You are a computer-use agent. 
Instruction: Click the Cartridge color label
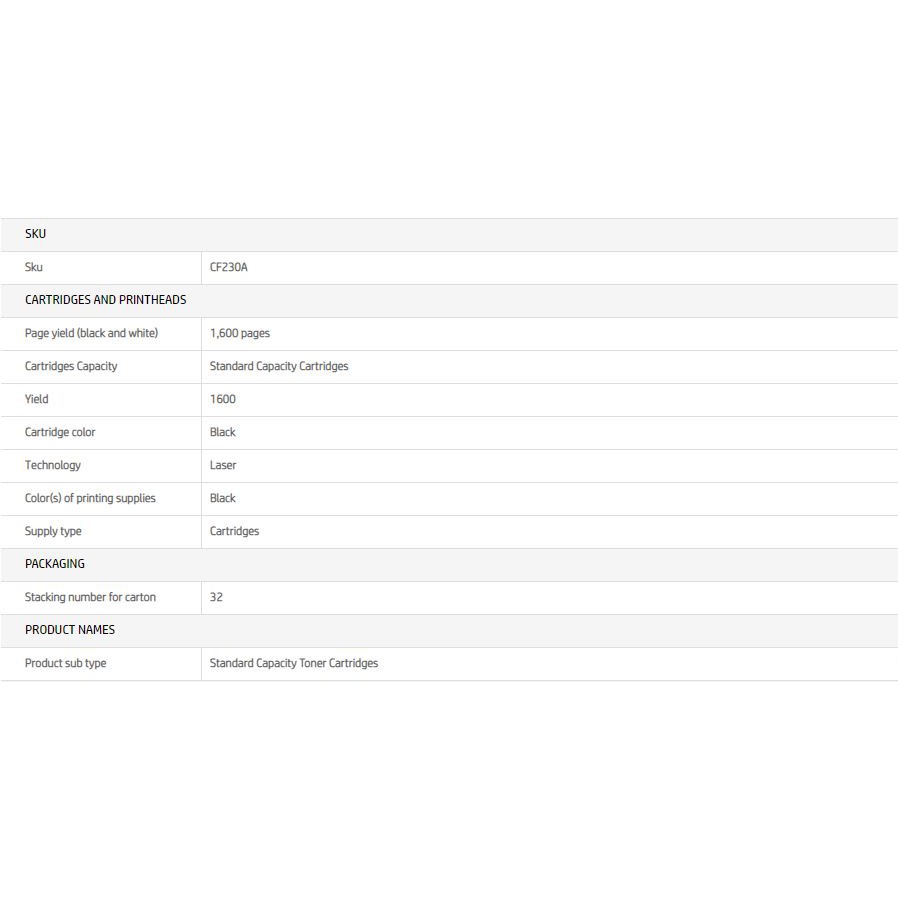click(60, 432)
